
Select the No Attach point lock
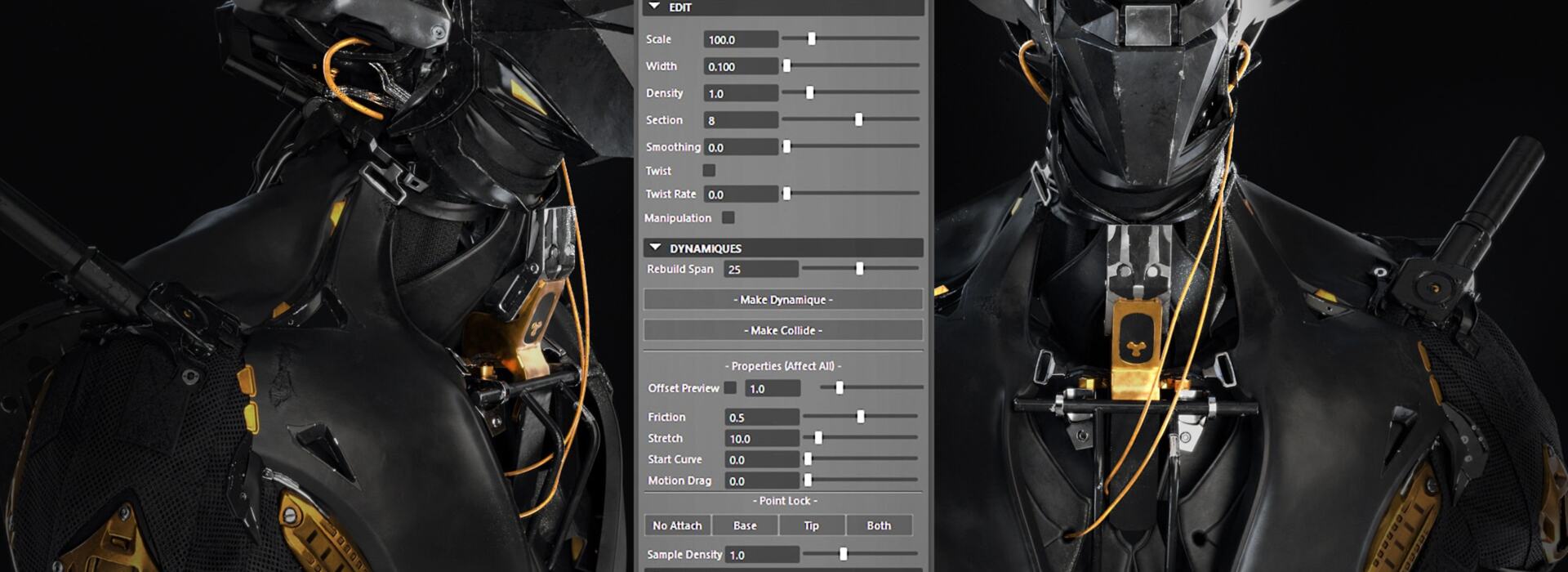677,525
